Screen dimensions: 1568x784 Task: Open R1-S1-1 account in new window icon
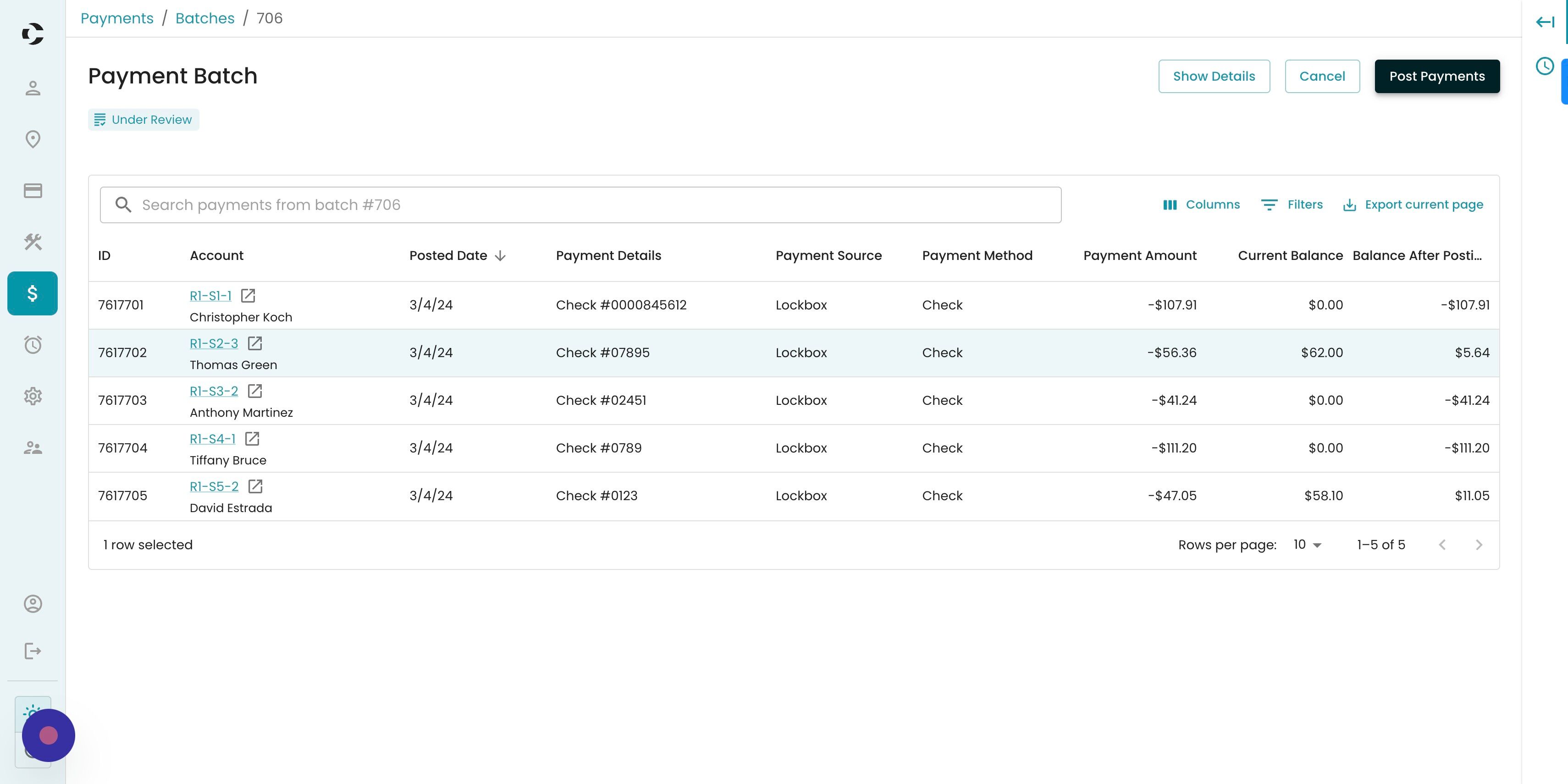248,296
